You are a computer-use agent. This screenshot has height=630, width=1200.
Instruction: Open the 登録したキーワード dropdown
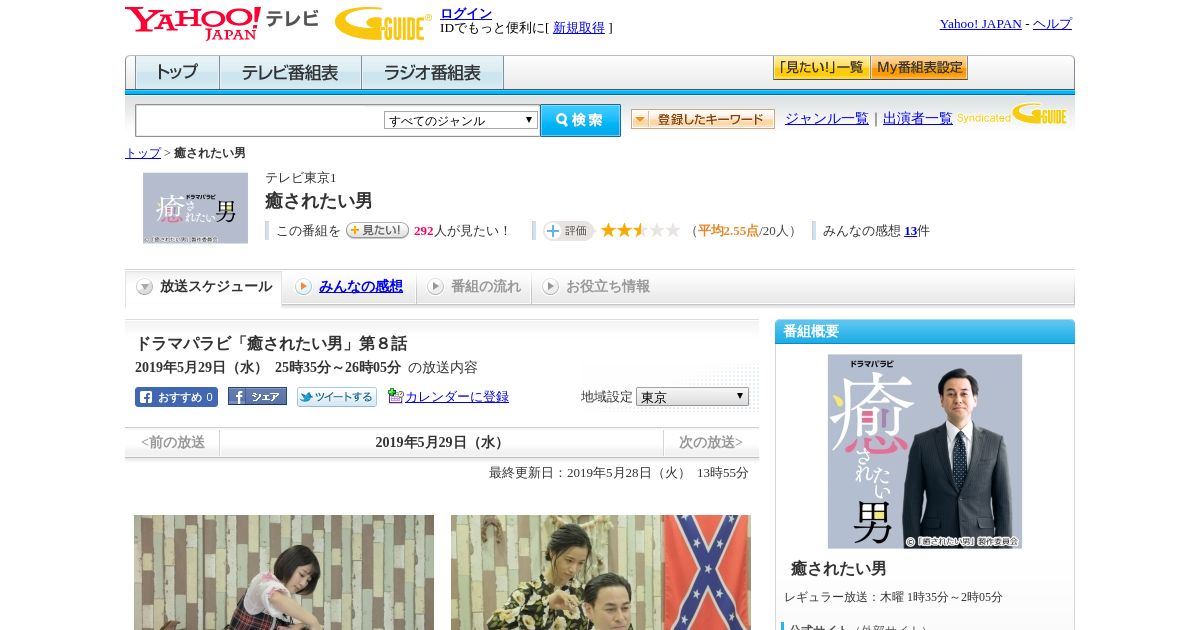click(703, 119)
